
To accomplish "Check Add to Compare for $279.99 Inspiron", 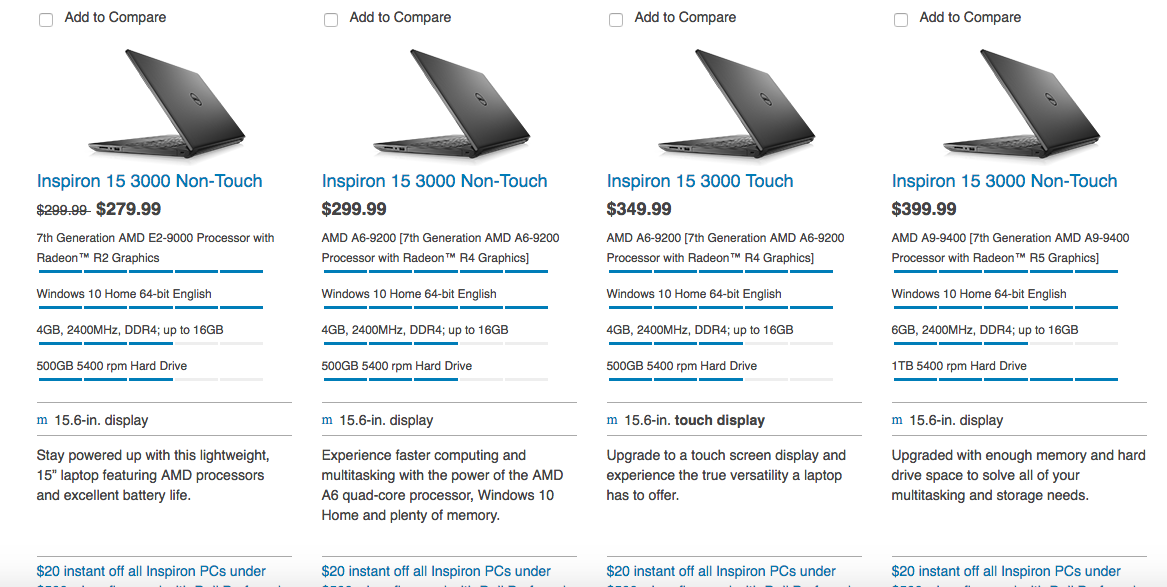I will (x=46, y=20).
